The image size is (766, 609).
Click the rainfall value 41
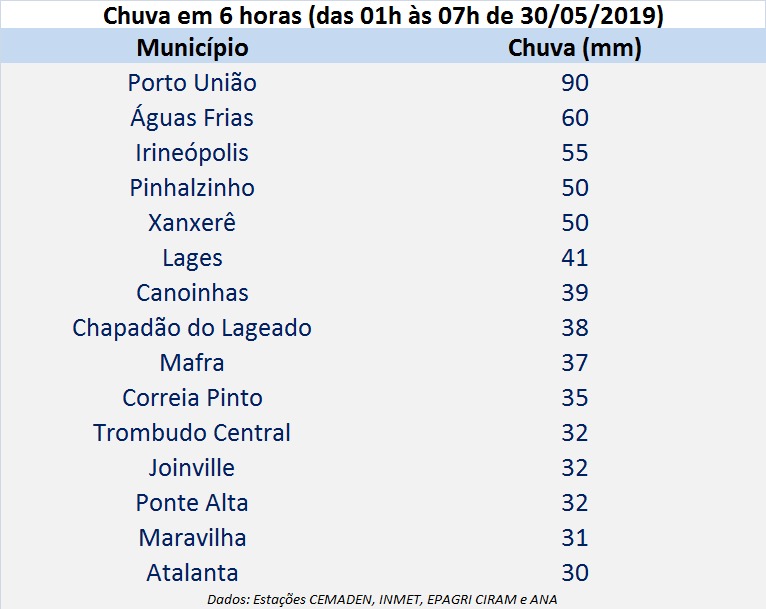click(x=574, y=258)
